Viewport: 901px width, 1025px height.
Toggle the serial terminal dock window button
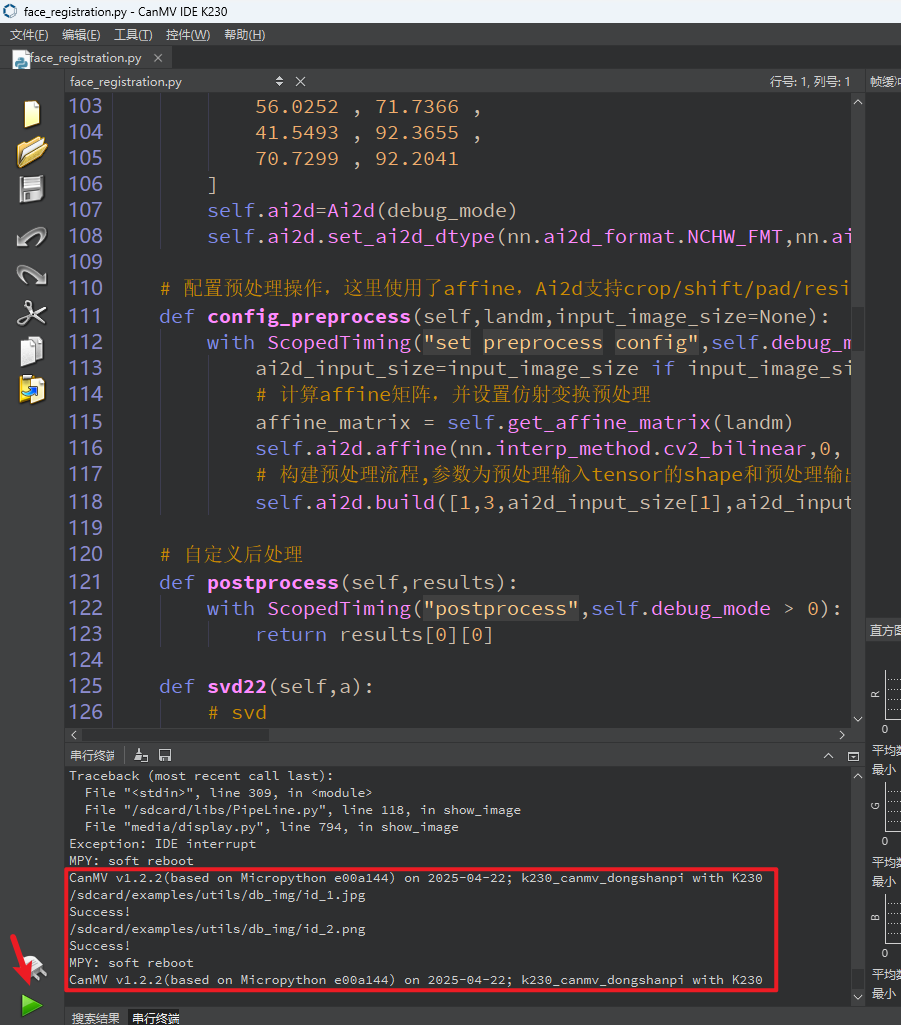[853, 756]
